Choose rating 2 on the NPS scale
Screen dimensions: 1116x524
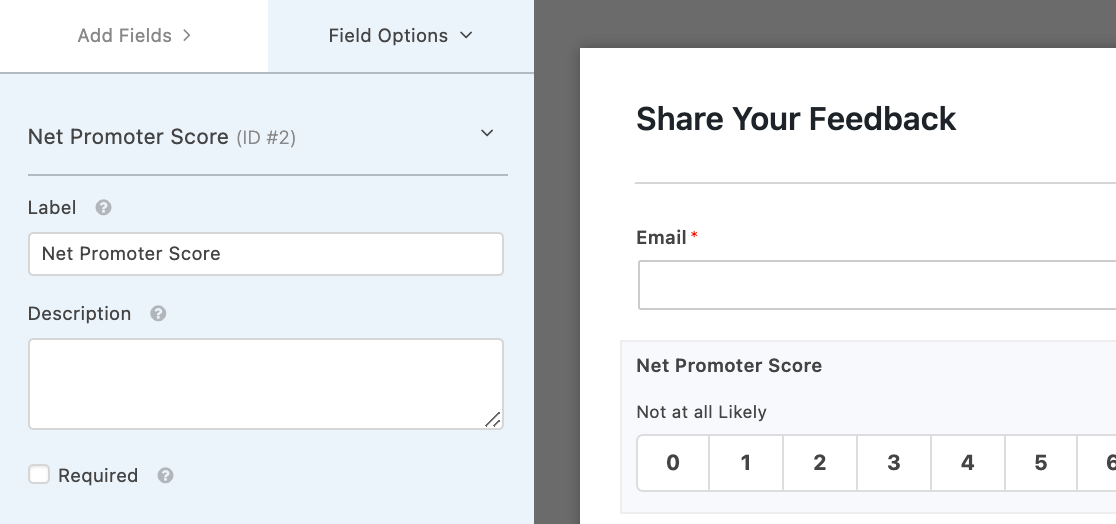click(x=820, y=463)
